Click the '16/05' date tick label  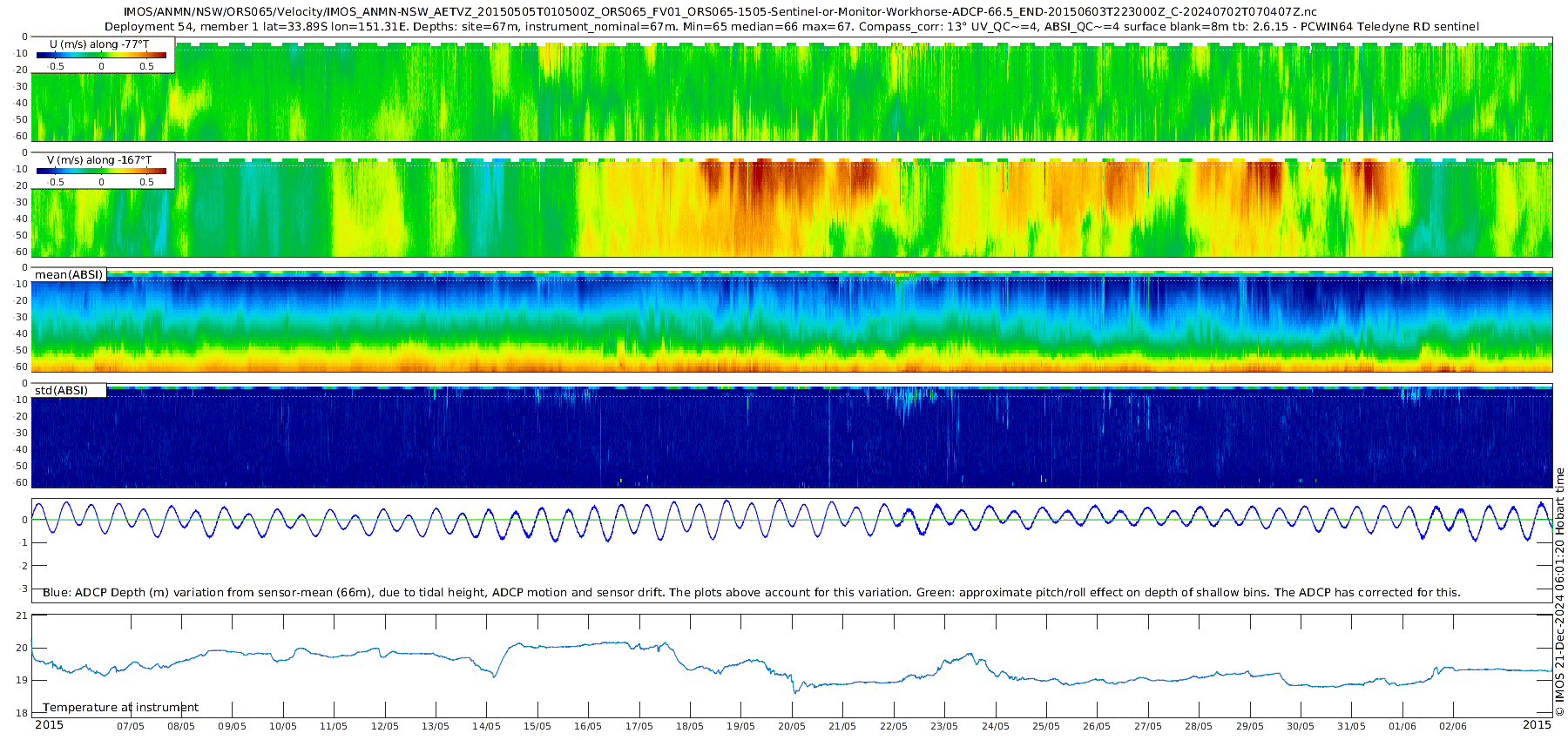588,726
